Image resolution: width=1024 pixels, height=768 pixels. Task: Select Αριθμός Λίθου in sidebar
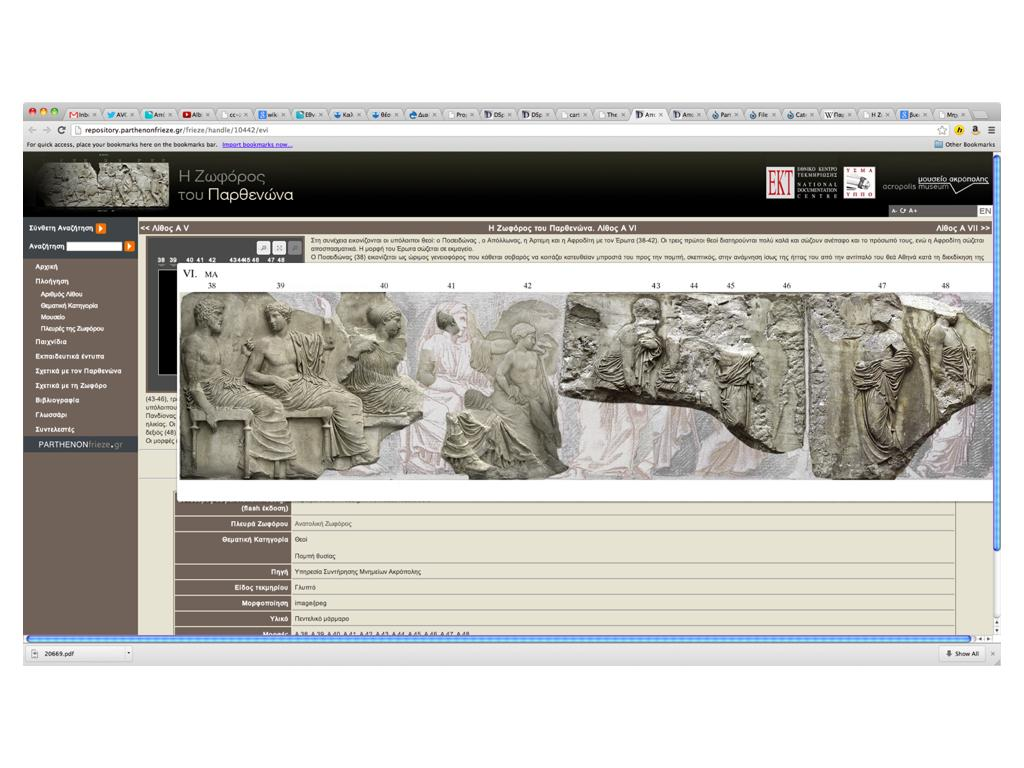tap(61, 294)
